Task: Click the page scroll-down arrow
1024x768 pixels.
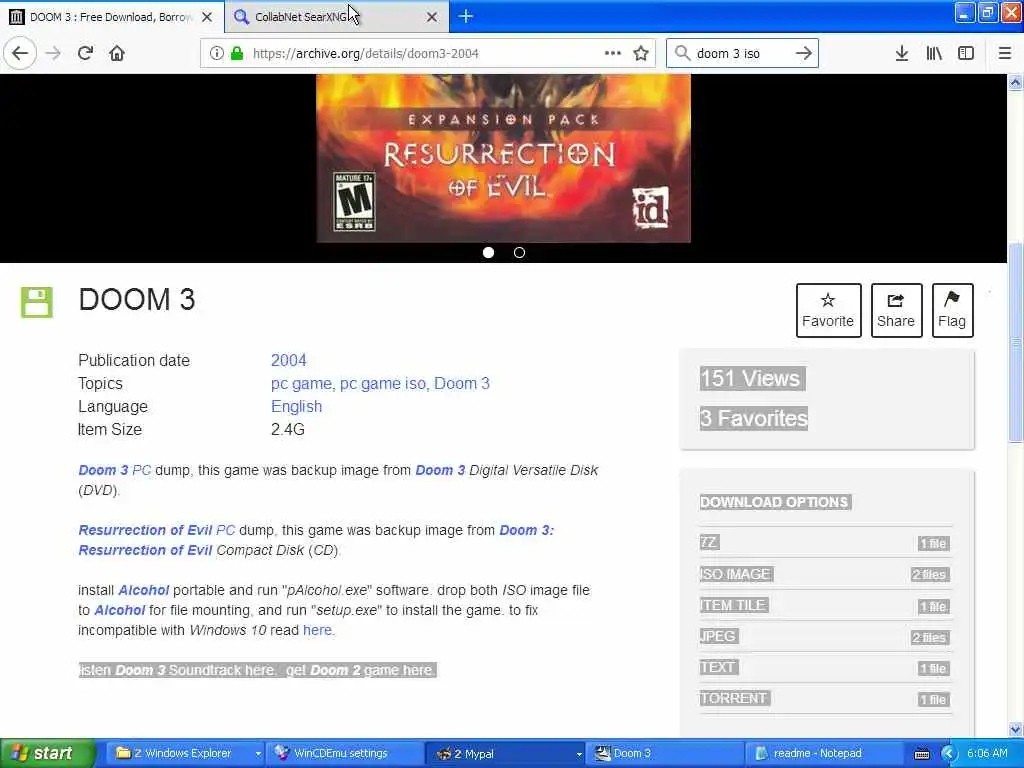Action: pos(1015,729)
